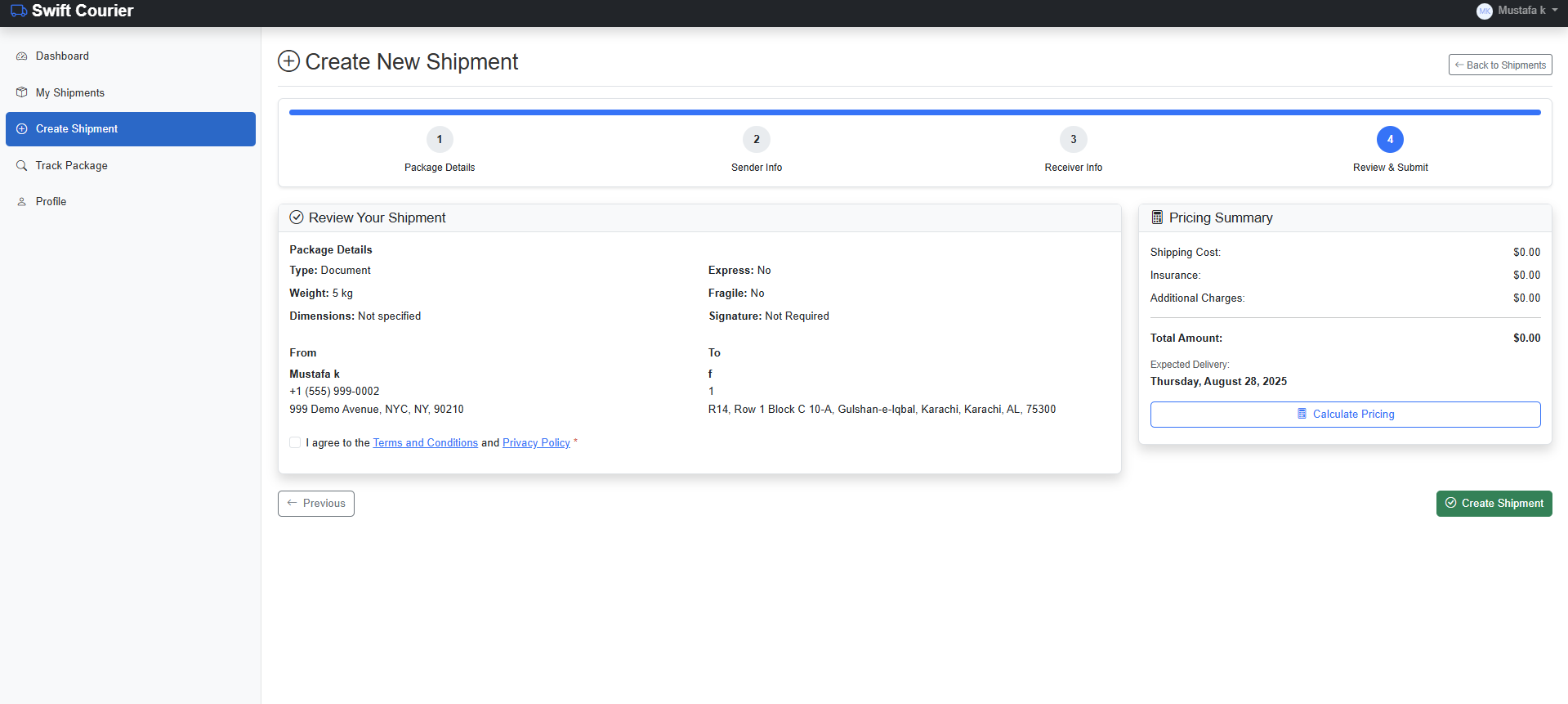This screenshot has height=704, width=1568.
Task: Check the agree to Terms checkbox
Action: [295, 442]
